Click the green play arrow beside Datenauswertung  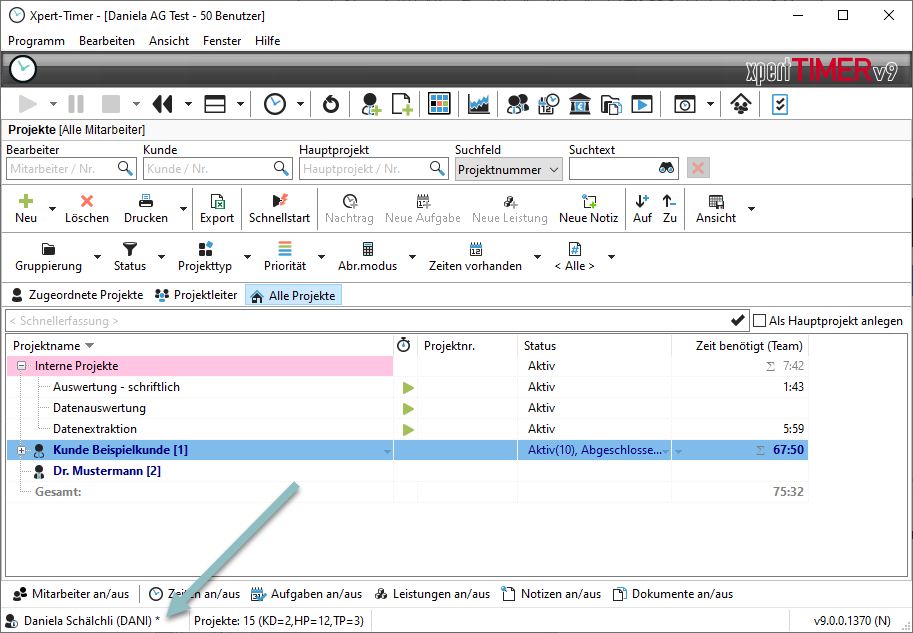tap(408, 408)
